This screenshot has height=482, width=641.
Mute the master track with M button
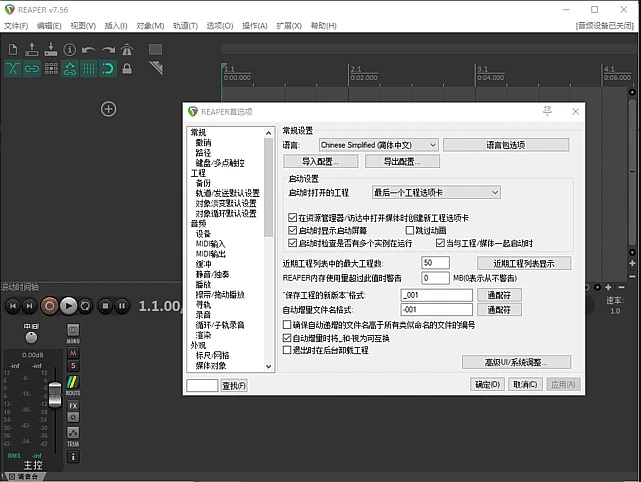[73, 352]
